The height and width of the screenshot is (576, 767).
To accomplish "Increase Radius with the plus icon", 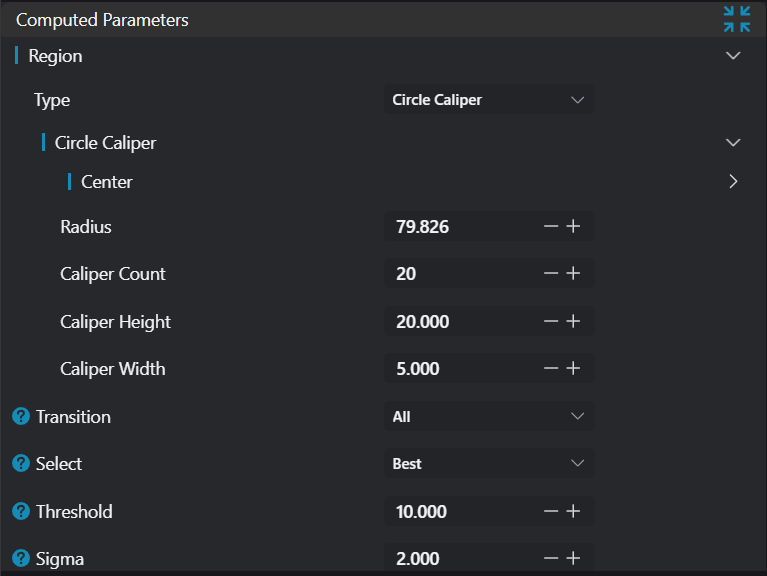I will click(573, 227).
